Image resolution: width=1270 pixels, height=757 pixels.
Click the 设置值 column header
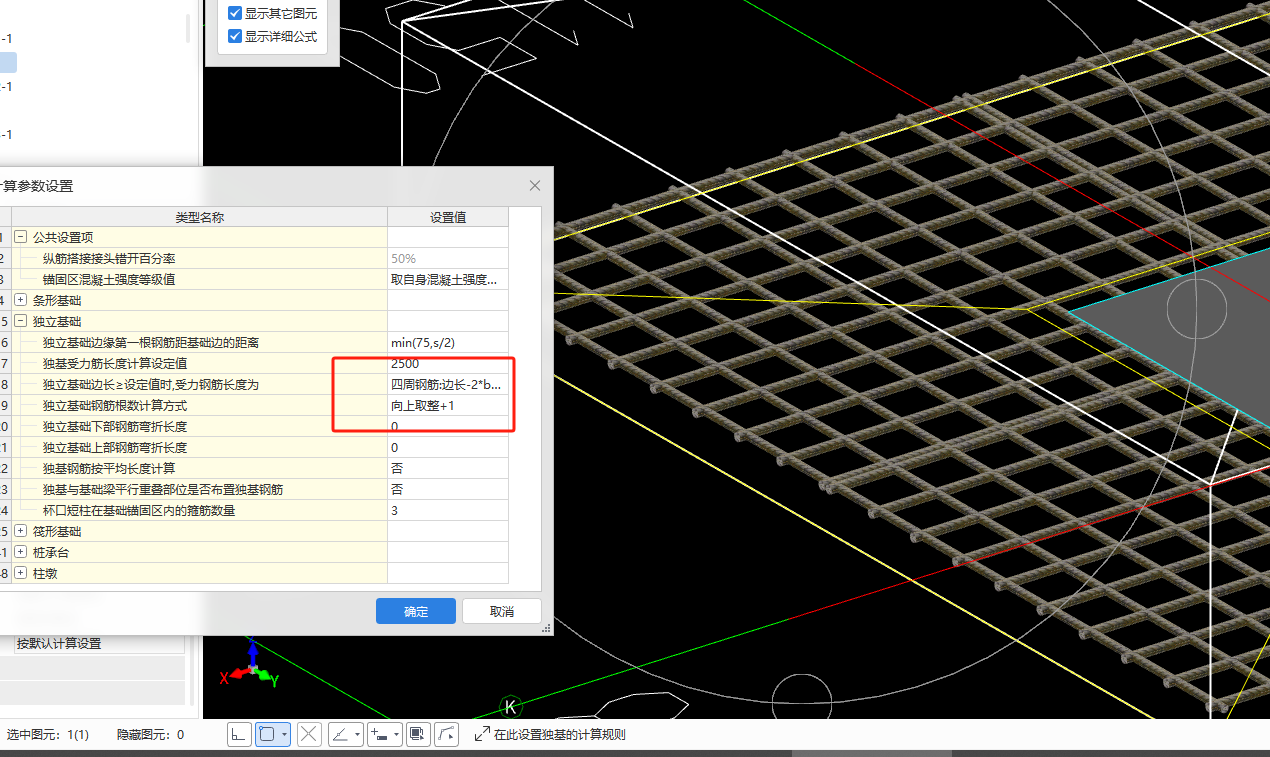tap(448, 217)
